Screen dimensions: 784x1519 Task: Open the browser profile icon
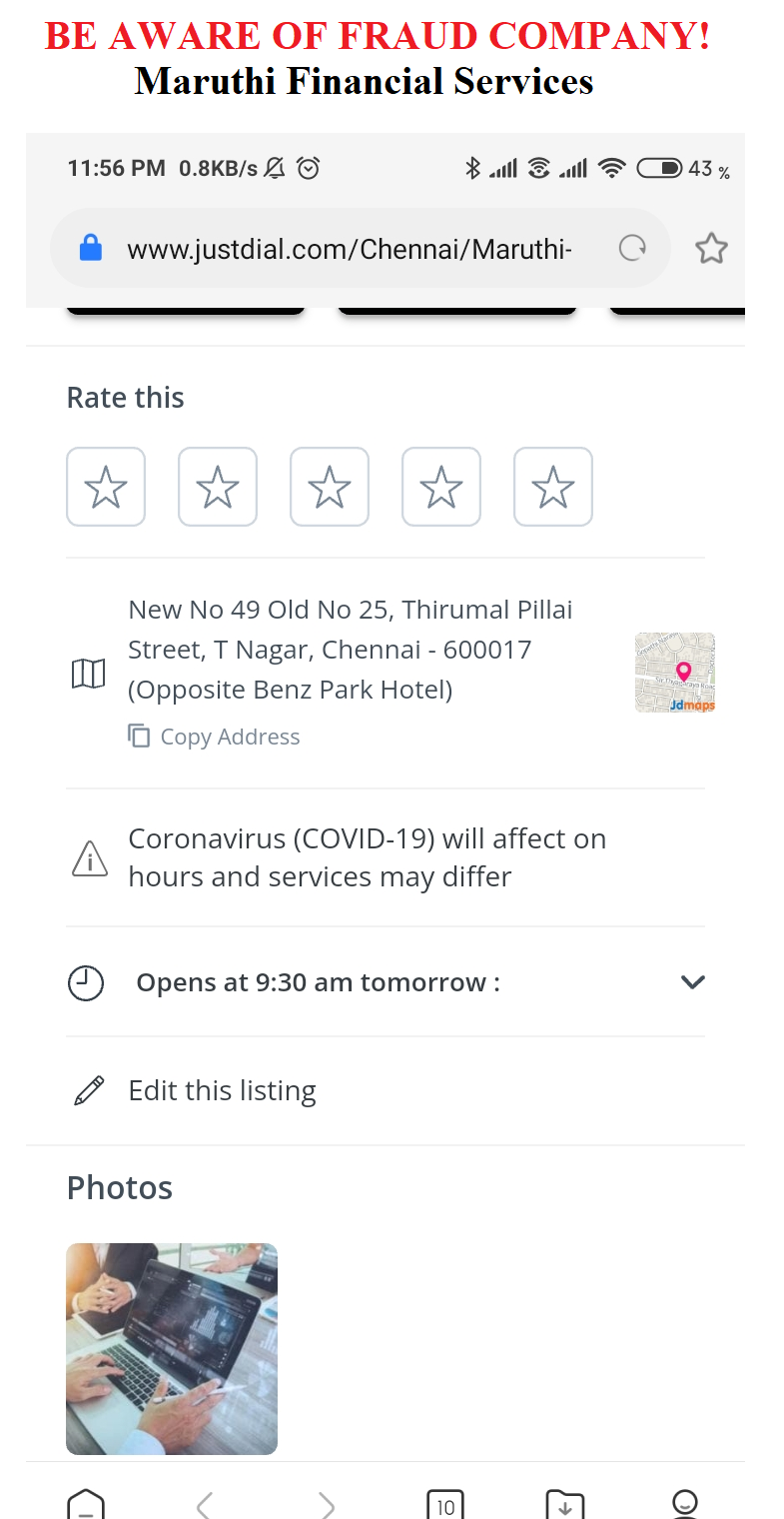click(x=684, y=1504)
